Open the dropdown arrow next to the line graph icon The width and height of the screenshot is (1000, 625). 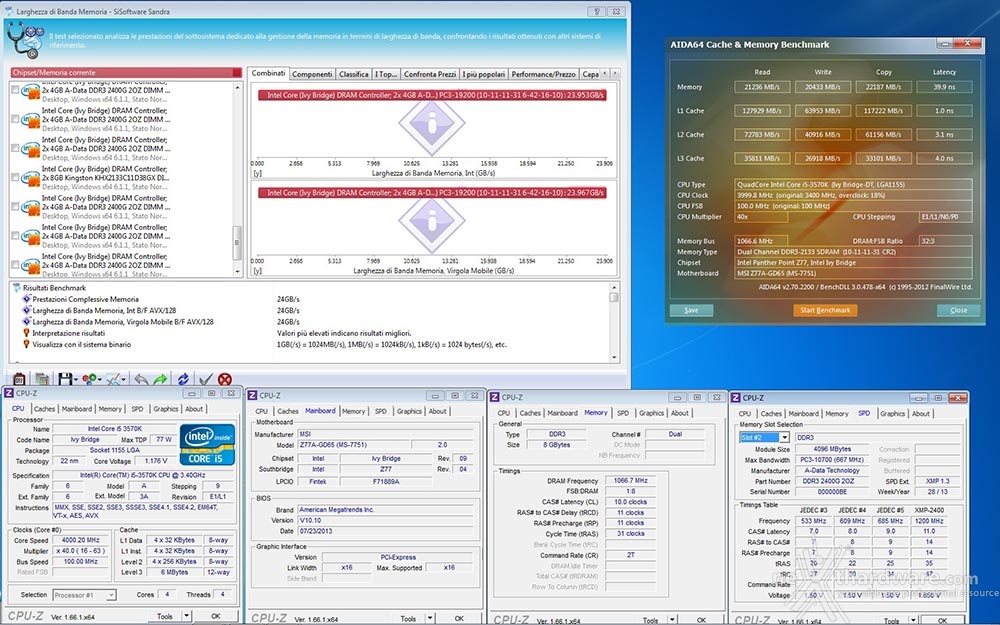(124, 380)
